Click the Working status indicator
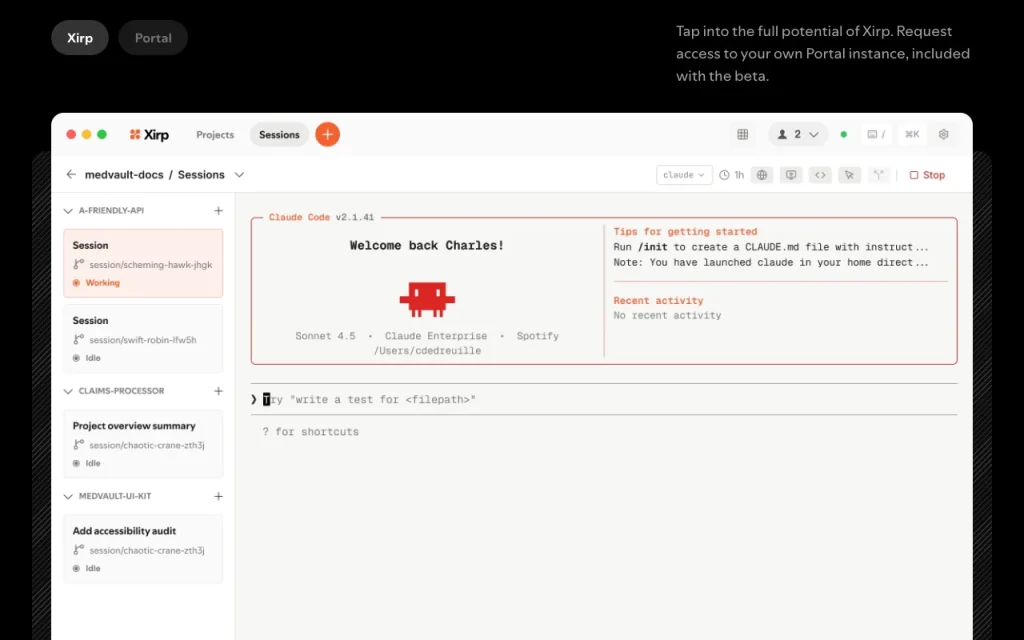The height and width of the screenshot is (640, 1024). [97, 283]
